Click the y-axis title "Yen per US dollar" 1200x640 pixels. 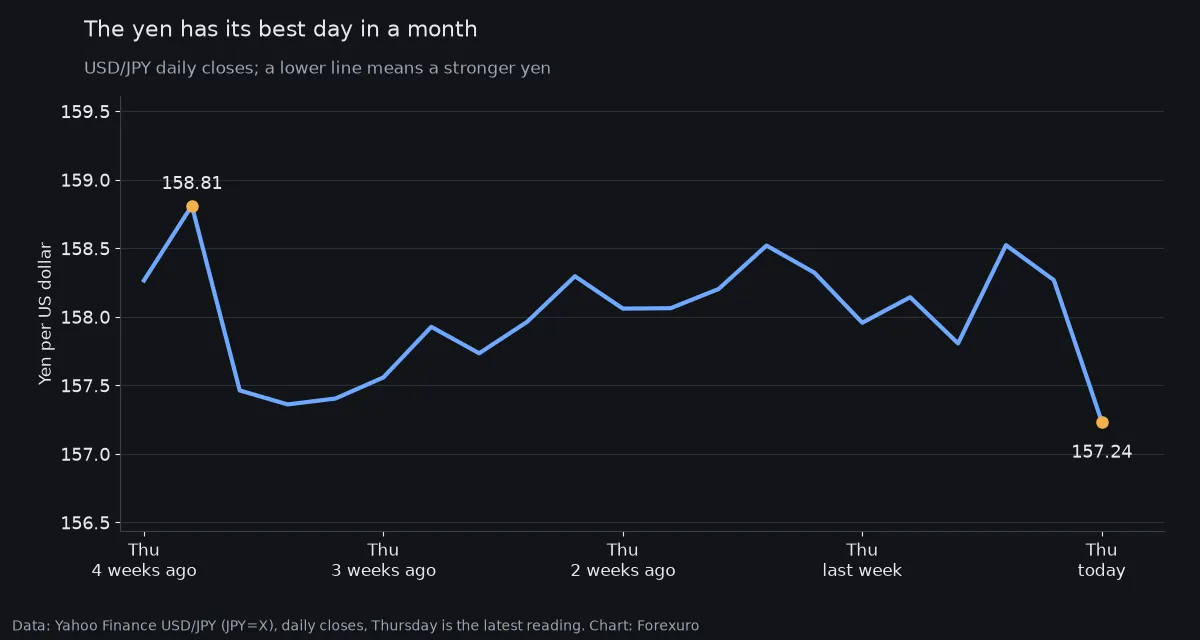[45, 313]
